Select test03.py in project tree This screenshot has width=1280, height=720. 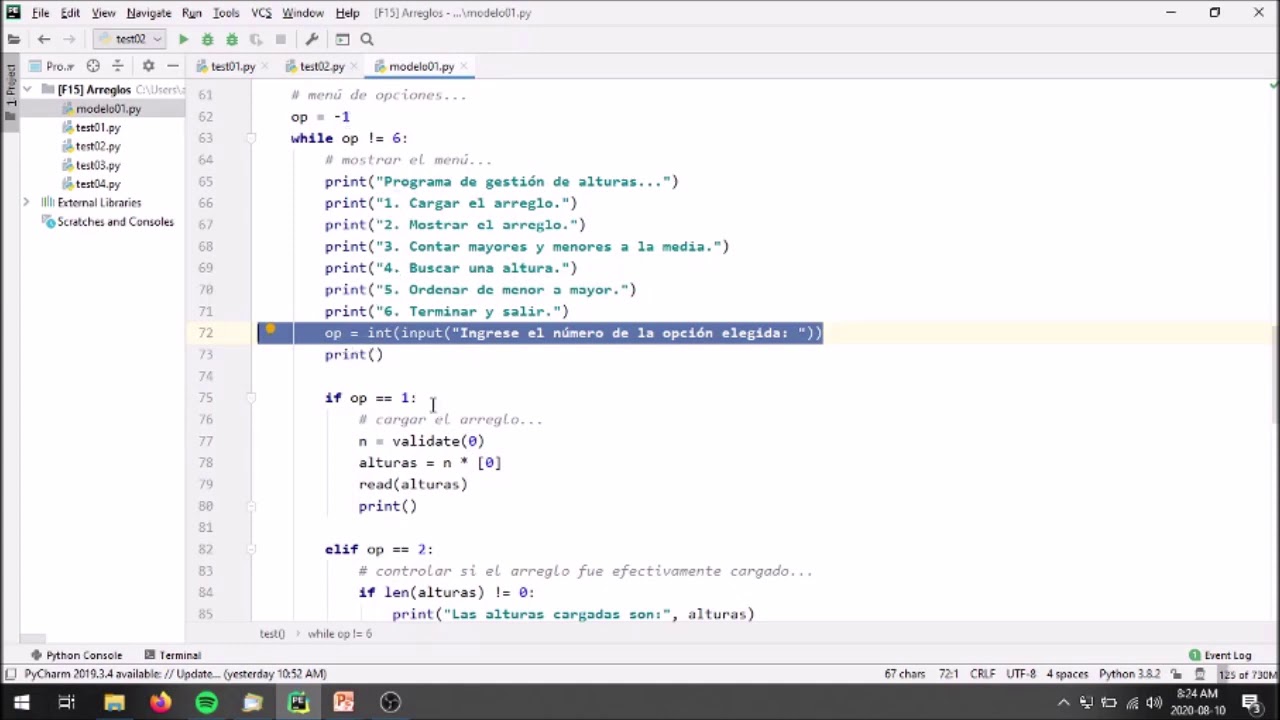pyautogui.click(x=98, y=165)
